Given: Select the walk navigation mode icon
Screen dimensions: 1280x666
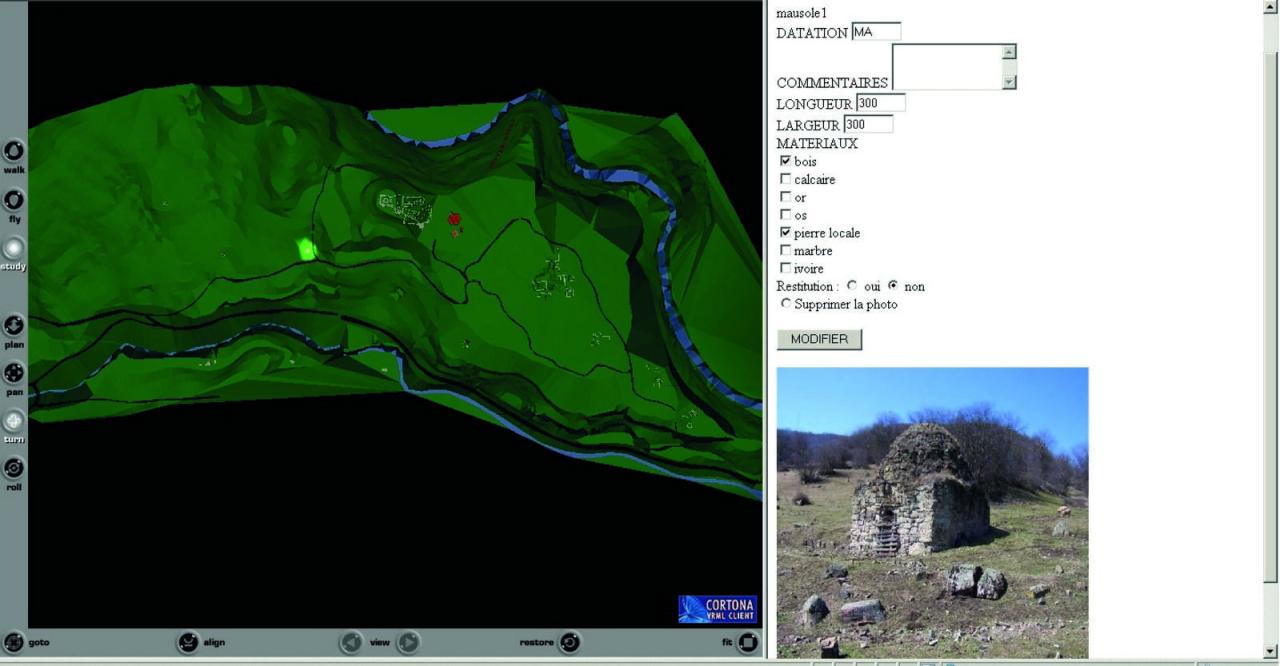Looking at the screenshot, I should click(x=14, y=151).
